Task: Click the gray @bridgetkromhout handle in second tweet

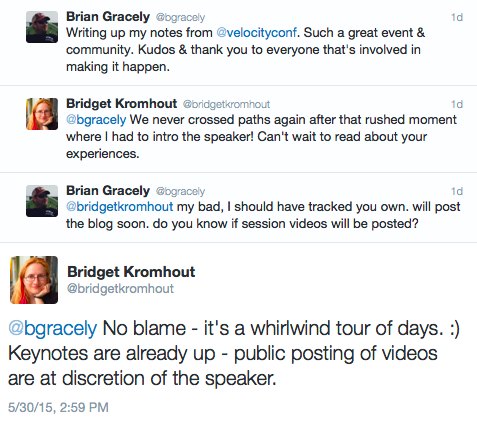Action: (x=226, y=104)
